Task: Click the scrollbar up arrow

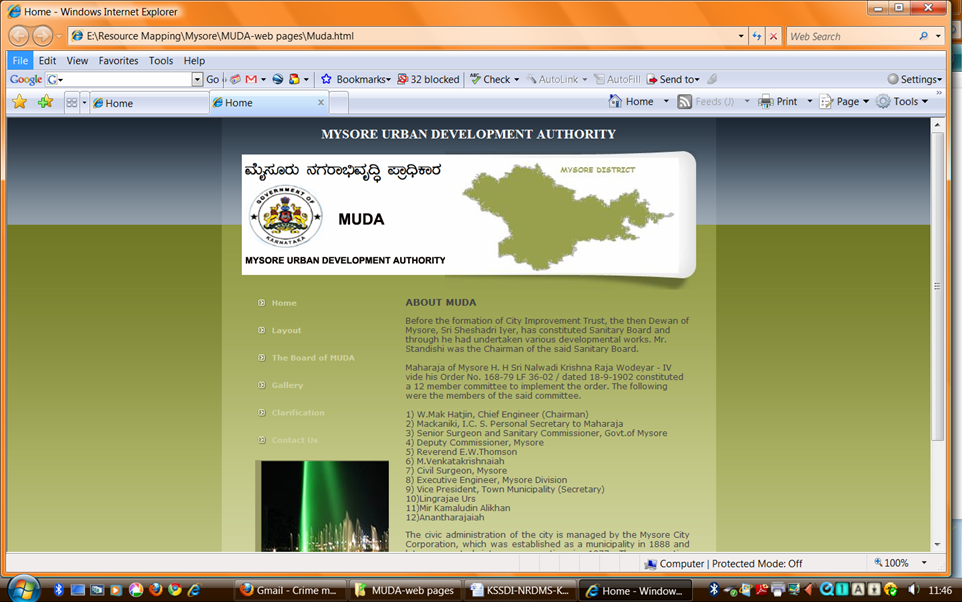Action: coord(937,125)
